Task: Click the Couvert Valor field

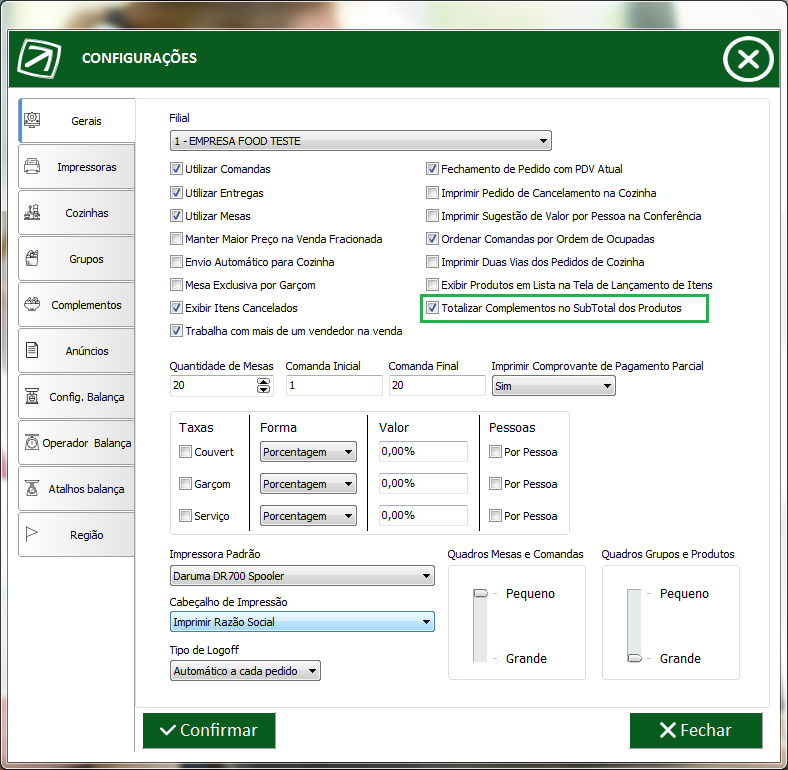Action: point(423,451)
